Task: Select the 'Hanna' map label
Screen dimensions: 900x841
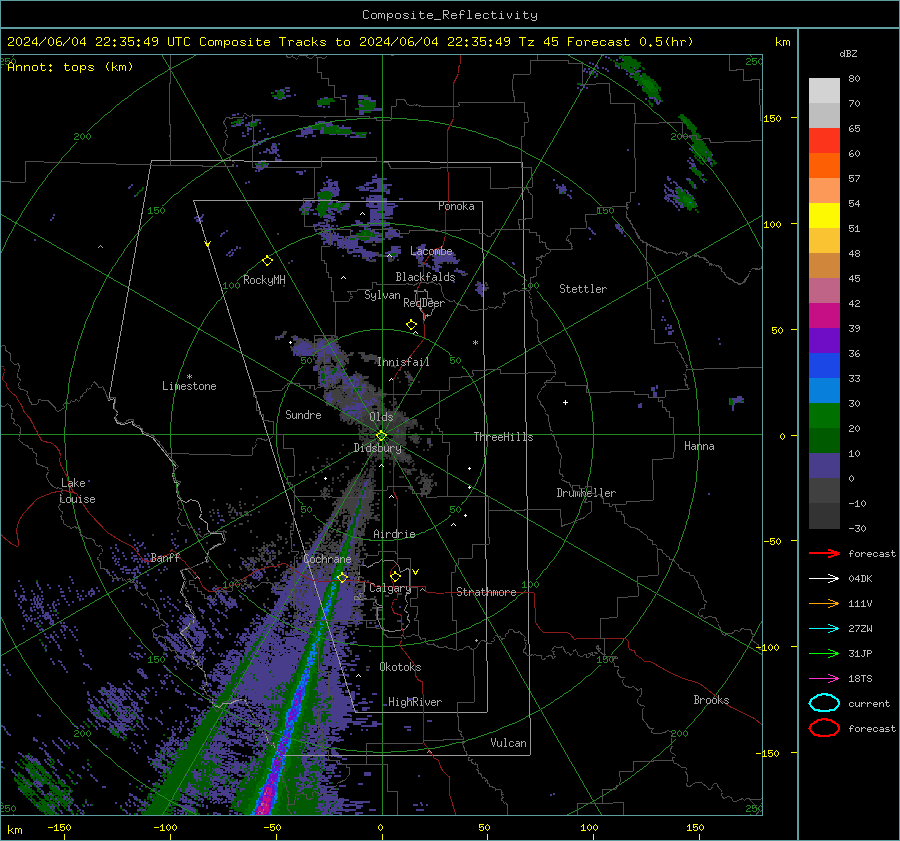Action: [x=699, y=446]
